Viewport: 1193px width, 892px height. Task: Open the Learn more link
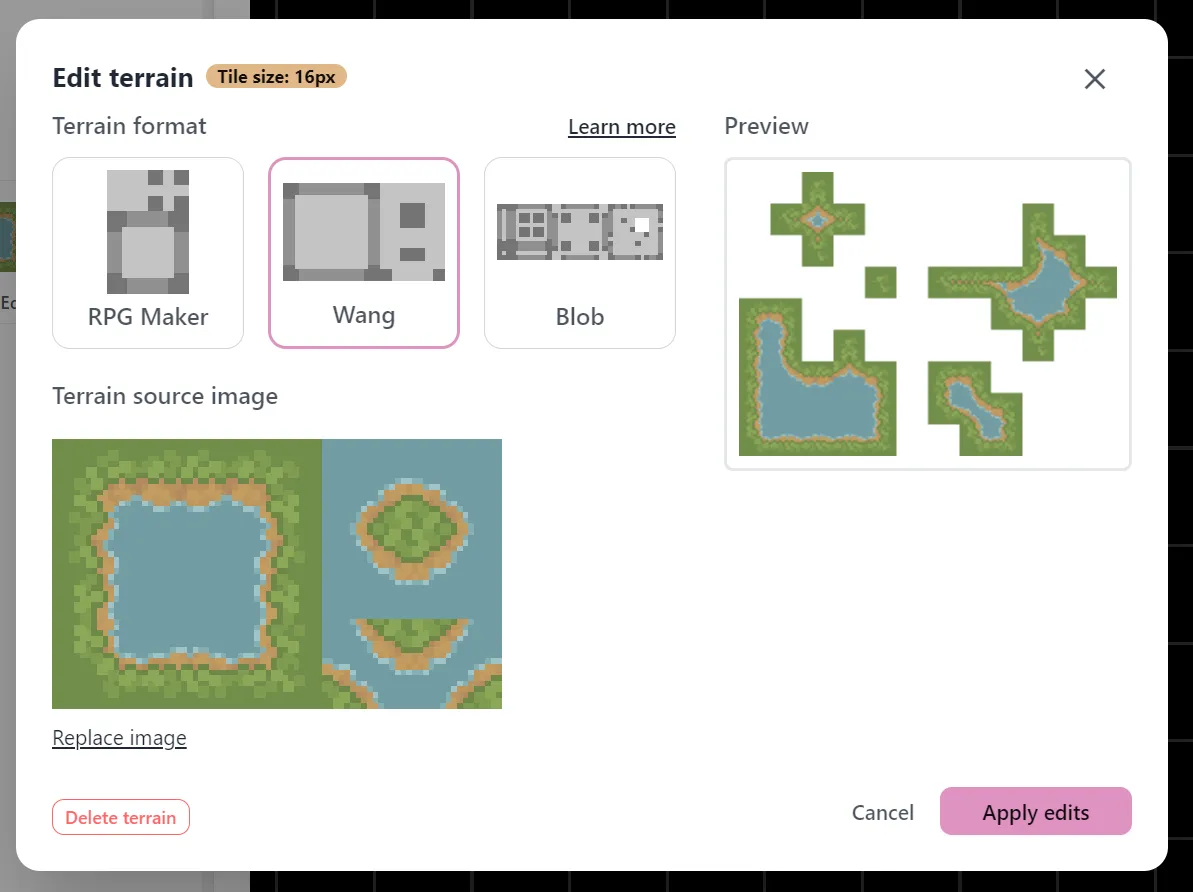622,126
